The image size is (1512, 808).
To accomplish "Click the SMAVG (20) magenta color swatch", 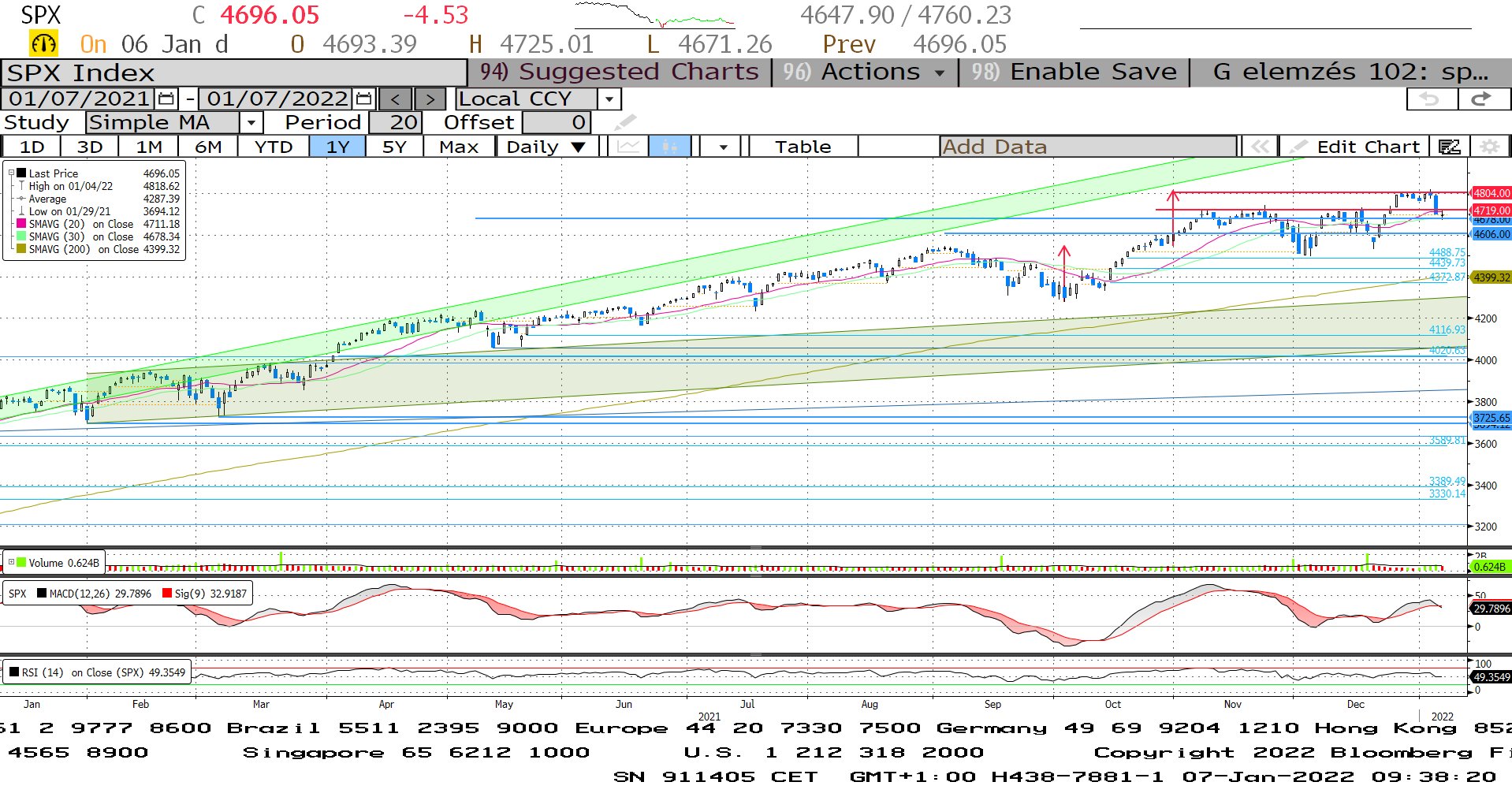I will 22,224.
